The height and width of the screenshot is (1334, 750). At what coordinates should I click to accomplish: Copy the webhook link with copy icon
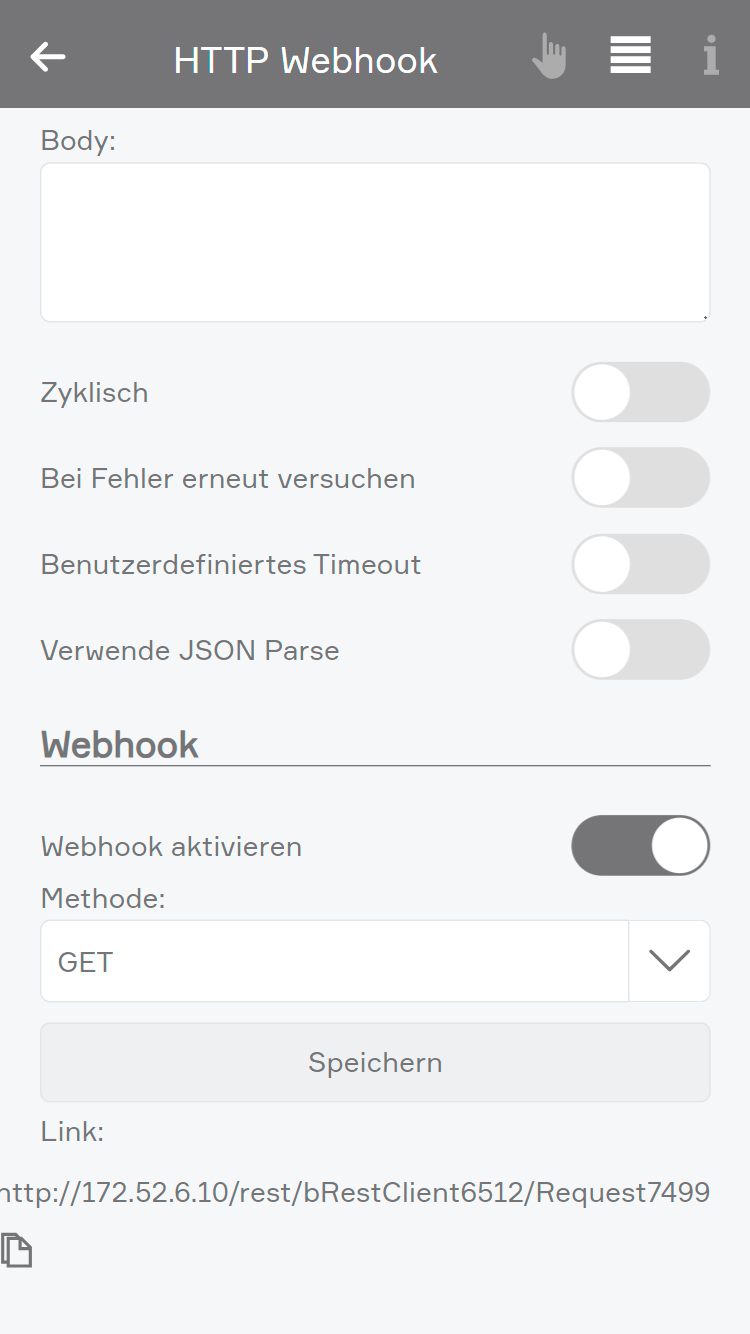17,1251
